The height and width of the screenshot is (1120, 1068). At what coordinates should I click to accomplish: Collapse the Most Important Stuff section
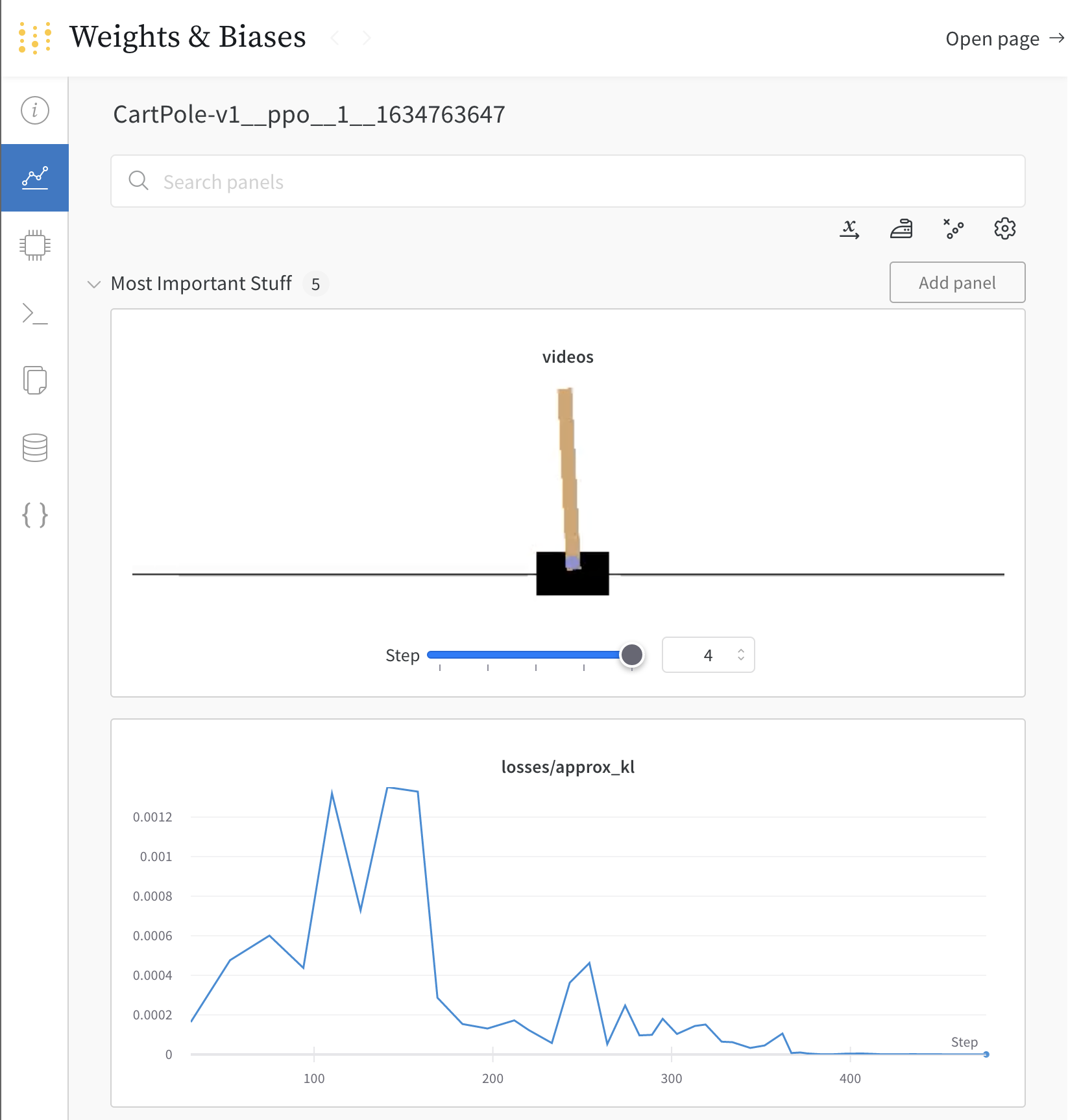[x=94, y=284]
